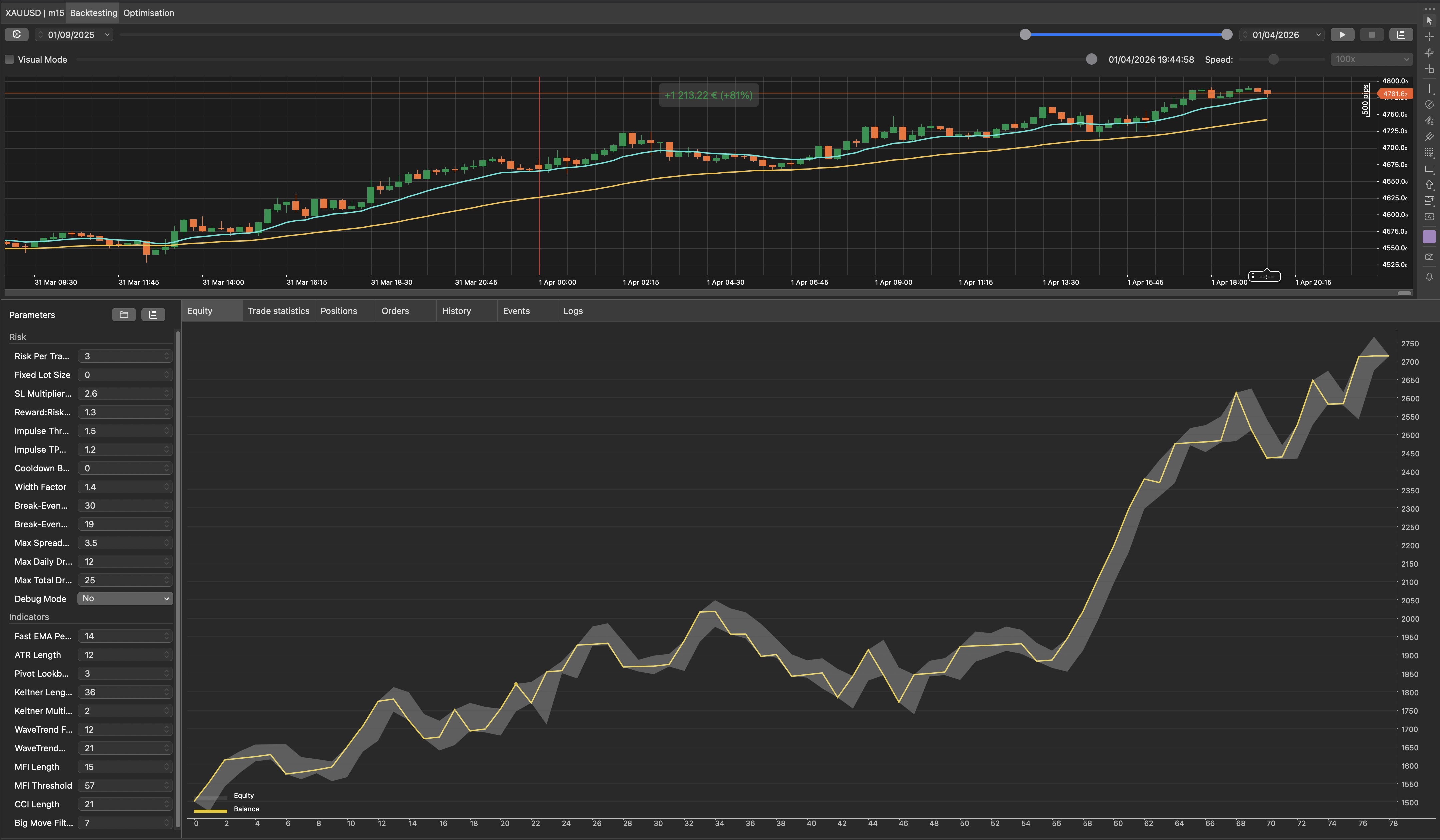The width and height of the screenshot is (1440, 840).
Task: Open the Debug Mode dropdown
Action: (x=125, y=598)
